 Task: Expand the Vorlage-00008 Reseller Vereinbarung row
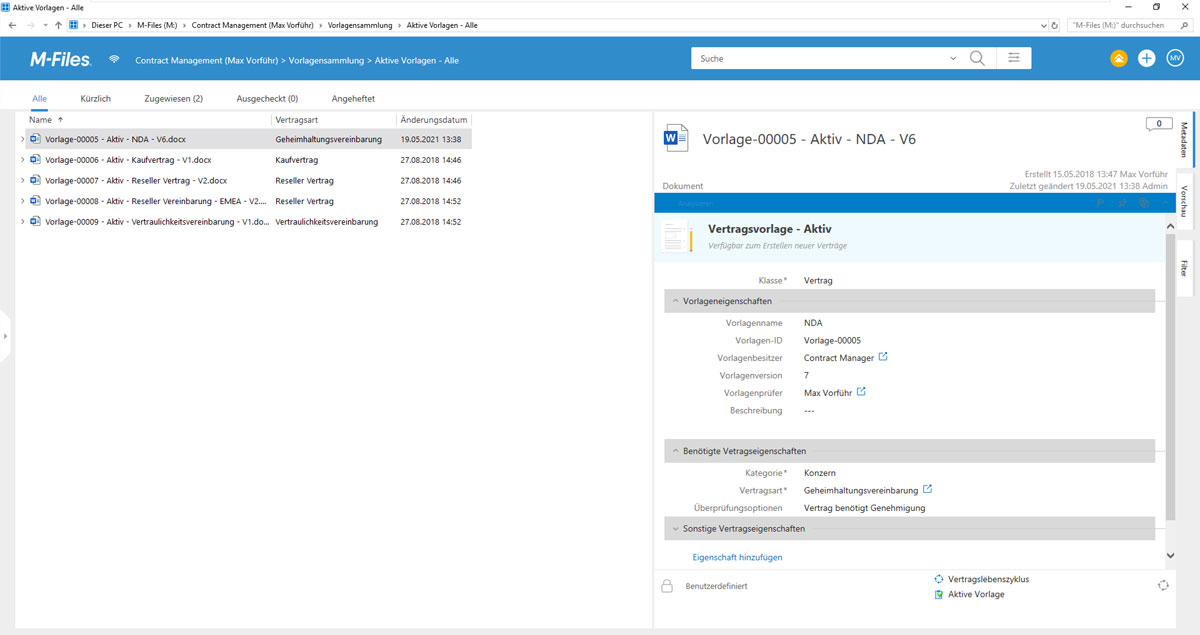(x=23, y=201)
